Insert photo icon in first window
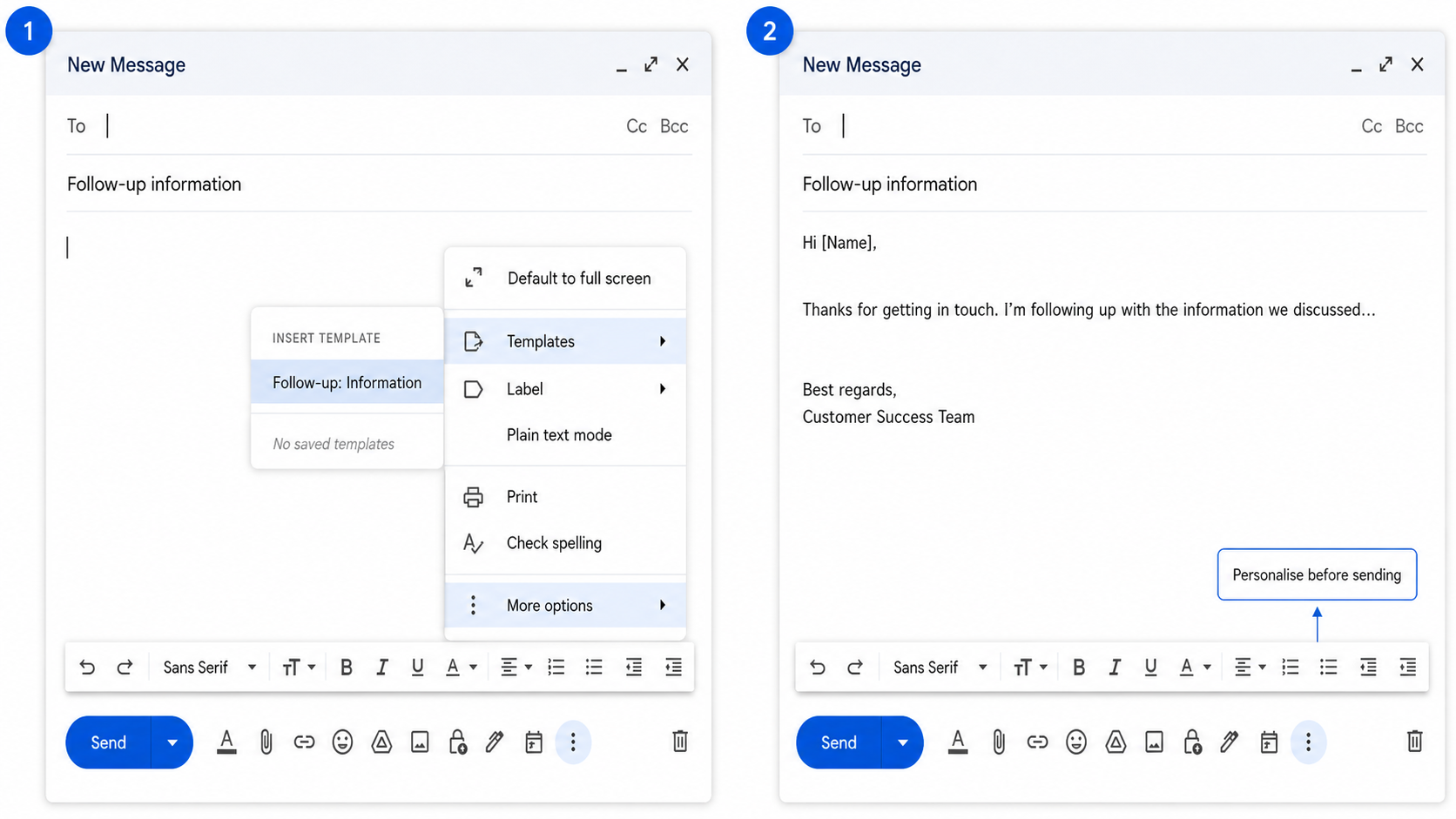Viewport: 1456px width, 819px height. 420,742
